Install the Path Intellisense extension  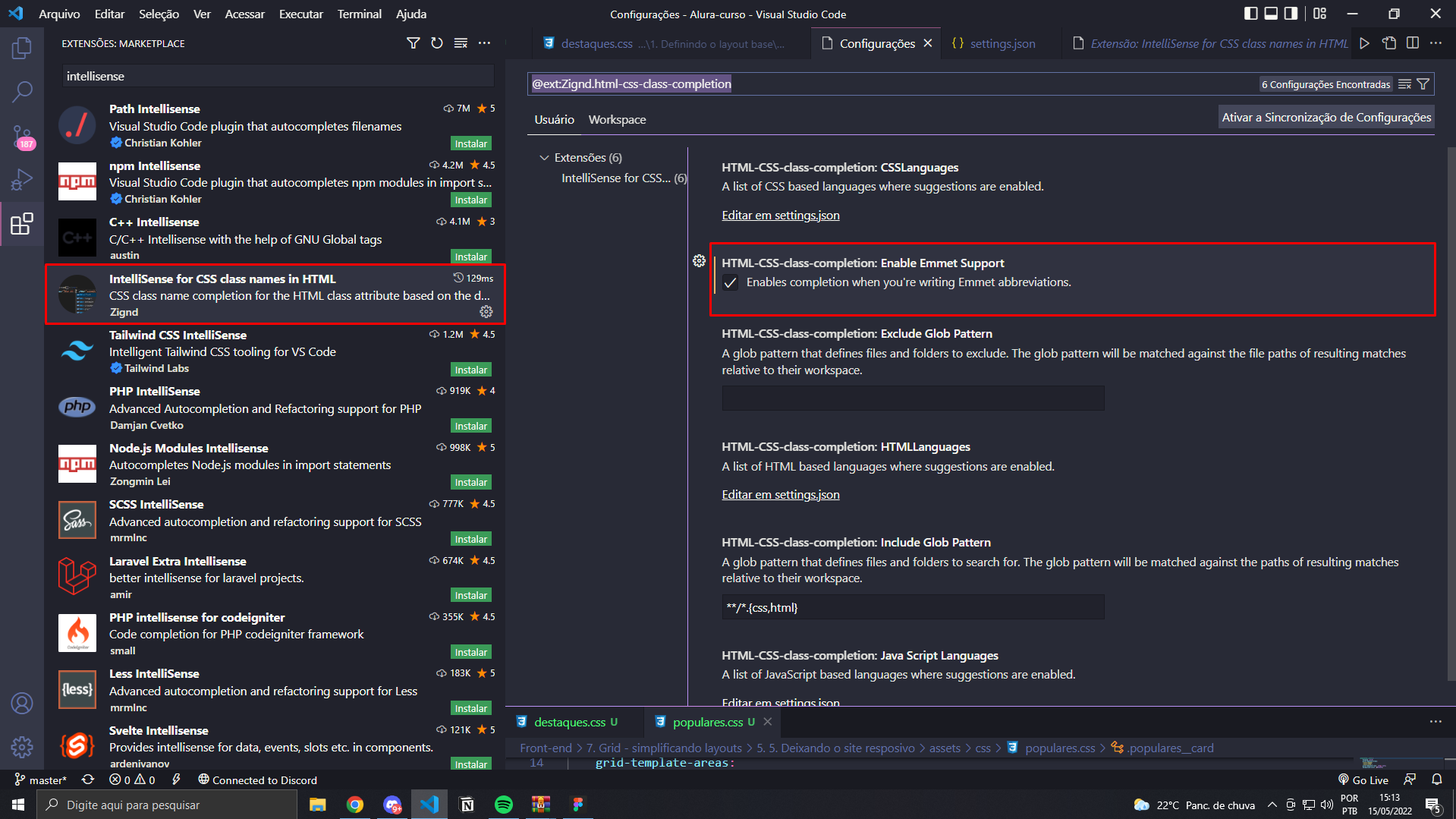click(471, 143)
